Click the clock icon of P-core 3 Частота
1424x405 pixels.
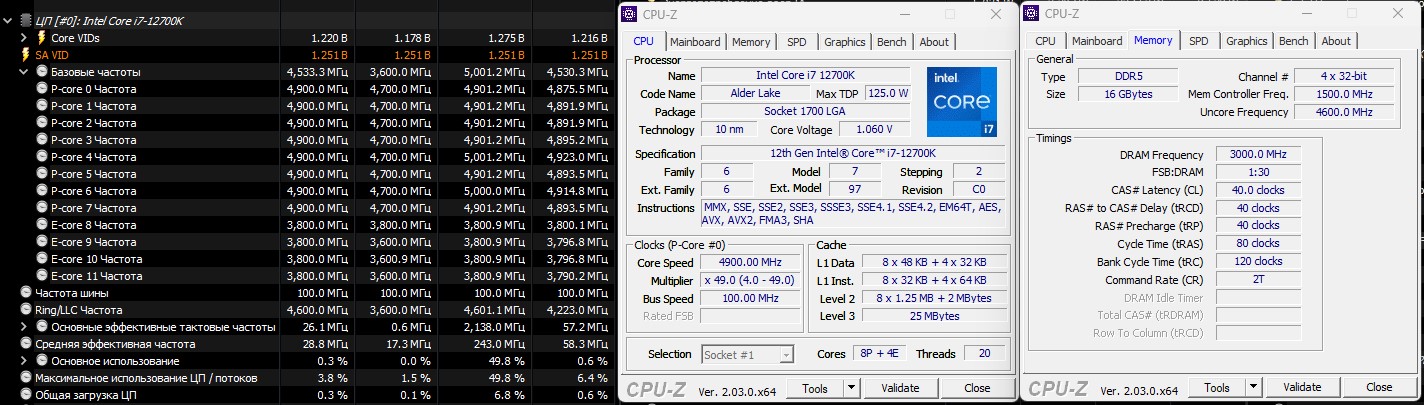pyautogui.click(x=41, y=140)
